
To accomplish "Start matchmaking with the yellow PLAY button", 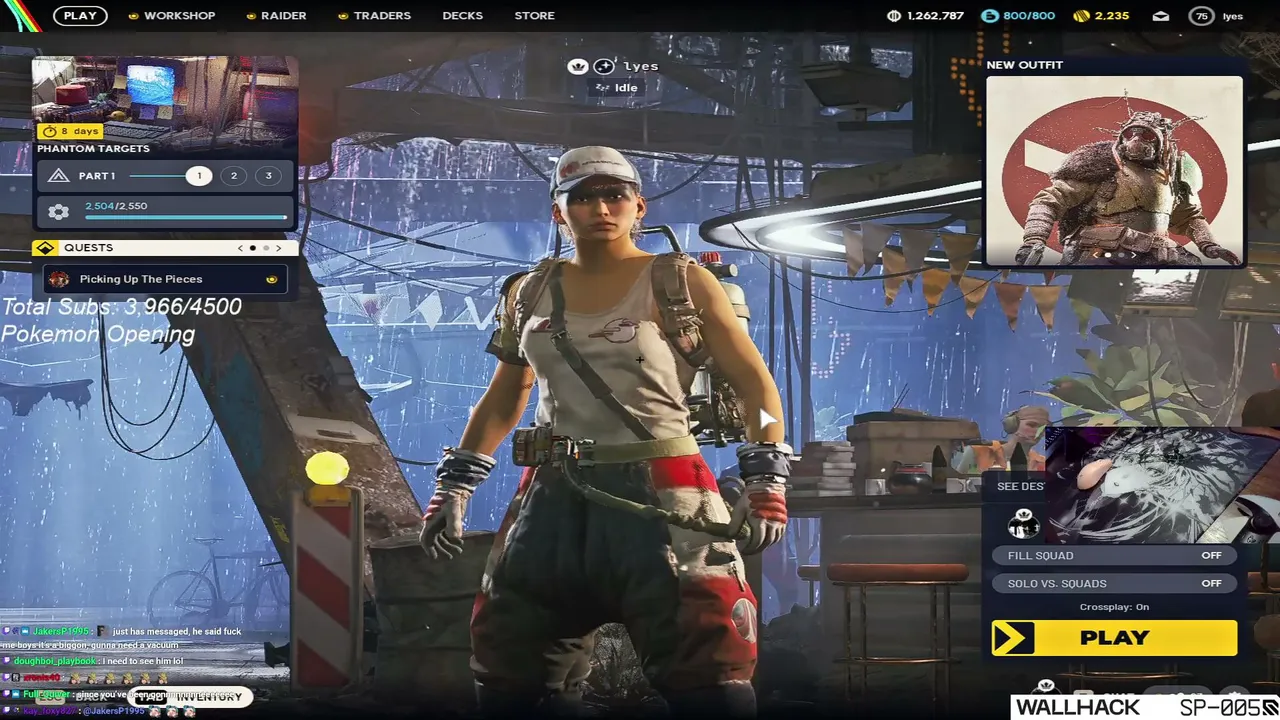I will click(1114, 638).
